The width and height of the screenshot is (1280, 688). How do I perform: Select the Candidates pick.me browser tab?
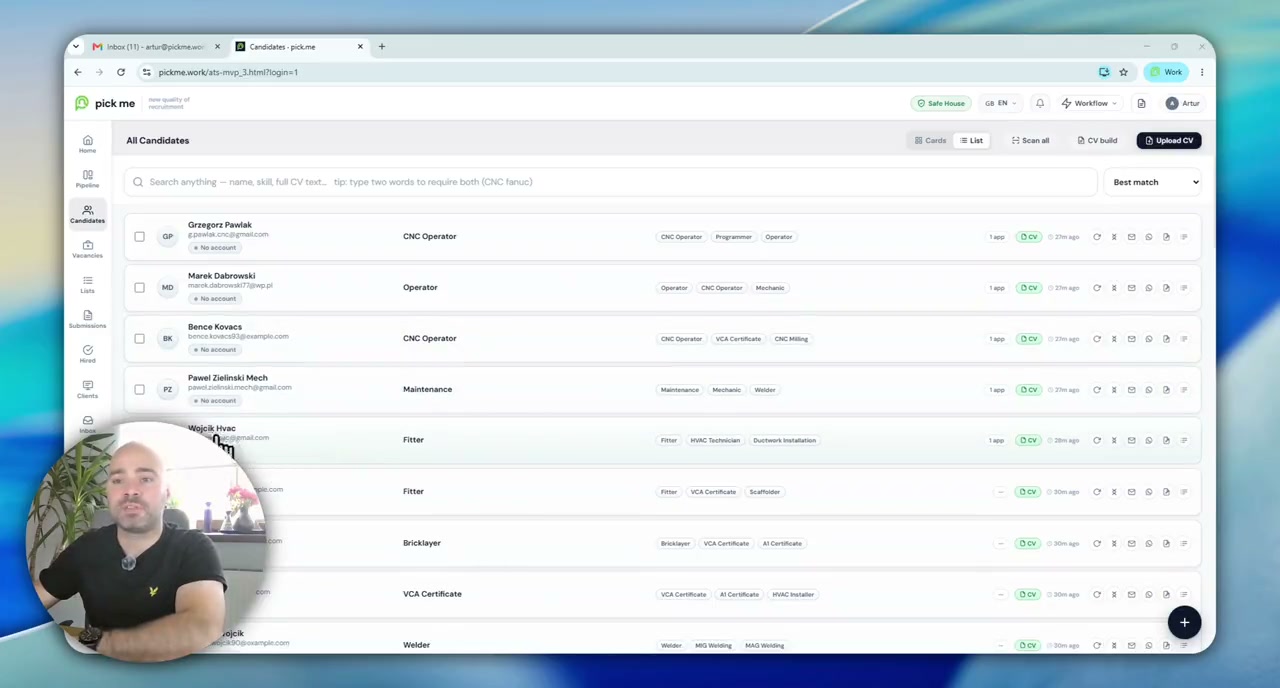(x=299, y=47)
